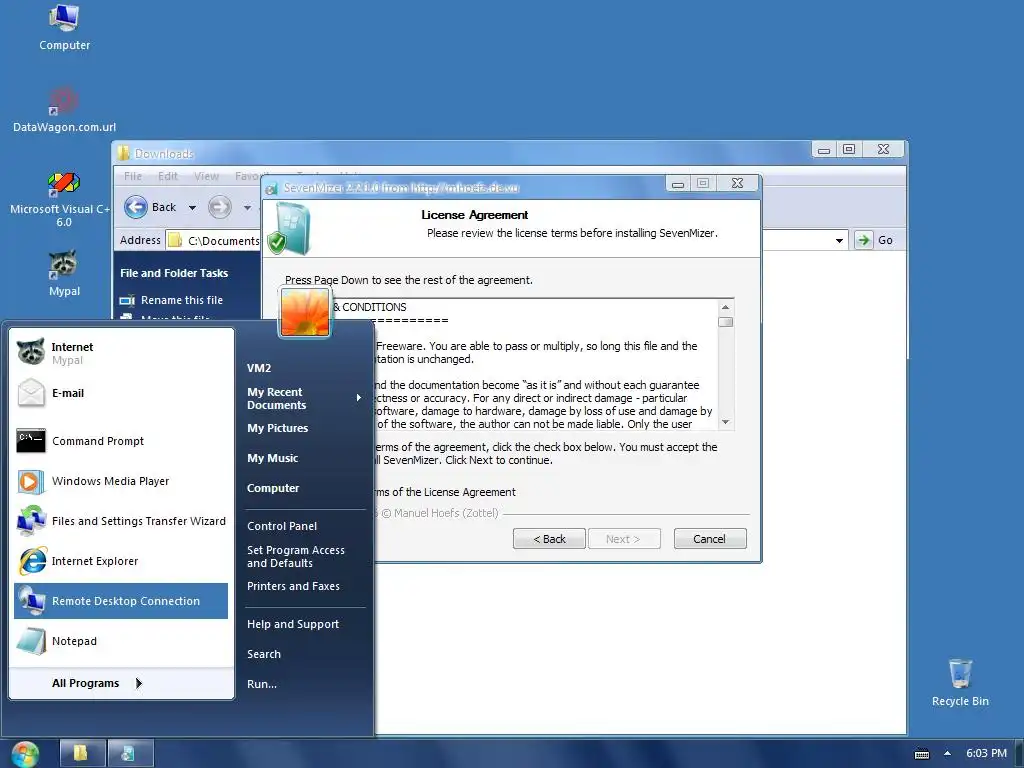Launch Microsoft Visual C++ 6.0 desktop icon

[x=63, y=199]
